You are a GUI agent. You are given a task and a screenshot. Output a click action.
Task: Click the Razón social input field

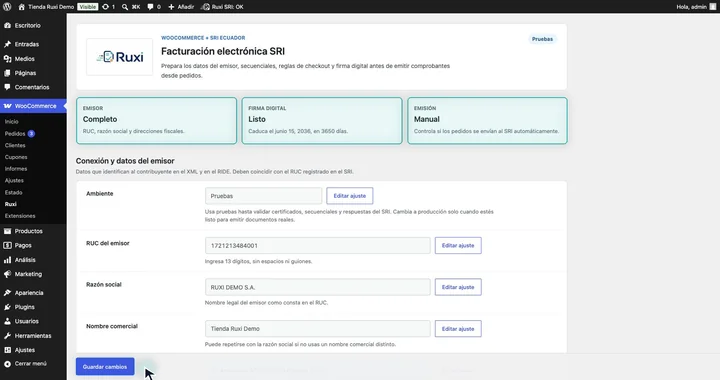[317, 287]
